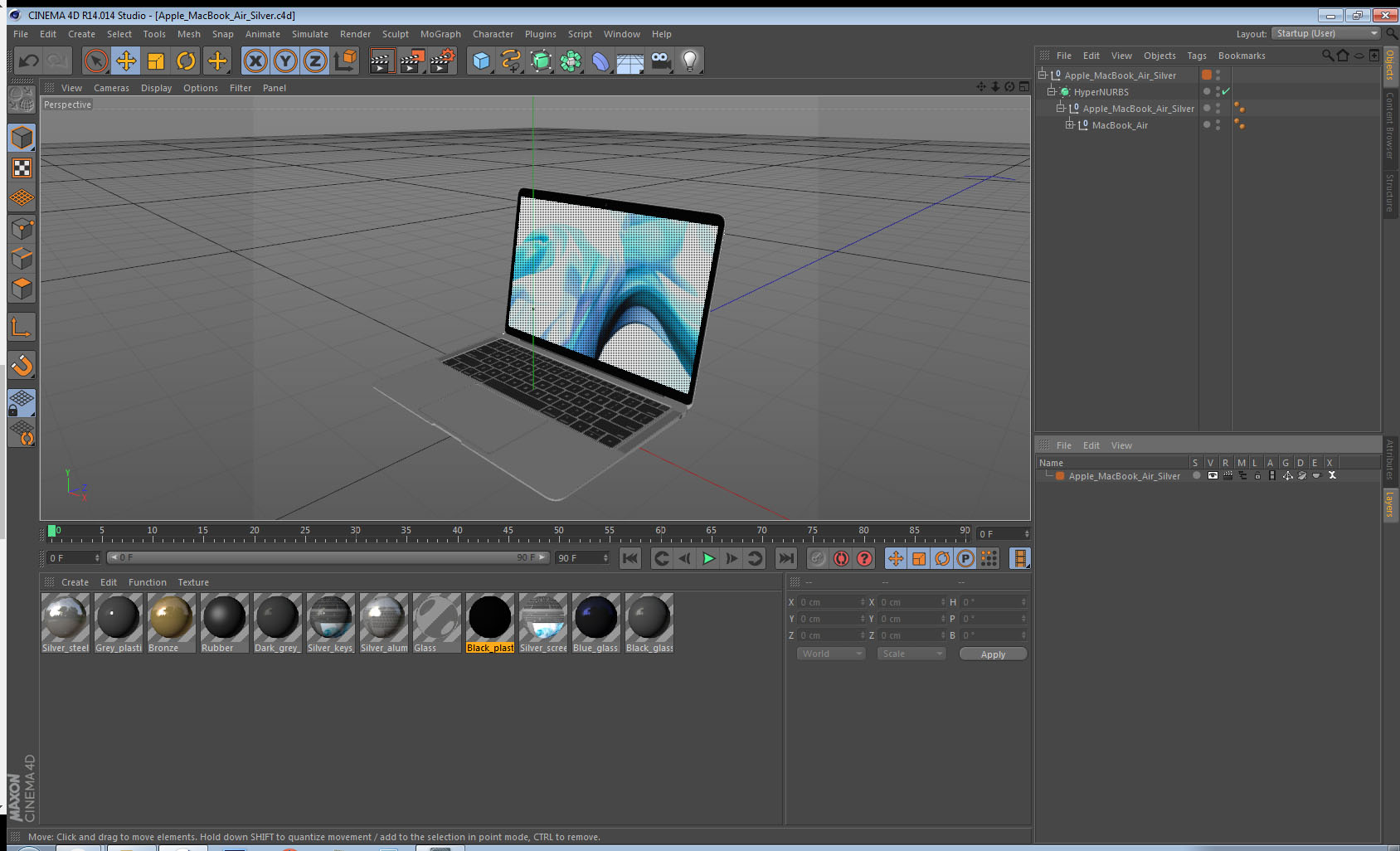Toggle layer solo for Apple_MacBook_Air_Silver layer
The width and height of the screenshot is (1400, 851).
tap(1196, 476)
